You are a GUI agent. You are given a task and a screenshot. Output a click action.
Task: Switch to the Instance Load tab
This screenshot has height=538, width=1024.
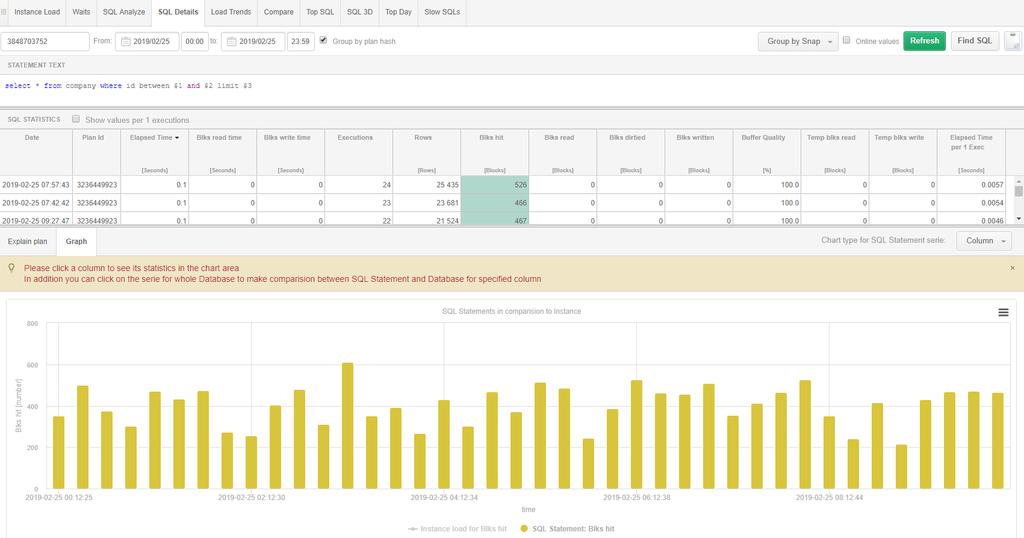[x=37, y=12]
